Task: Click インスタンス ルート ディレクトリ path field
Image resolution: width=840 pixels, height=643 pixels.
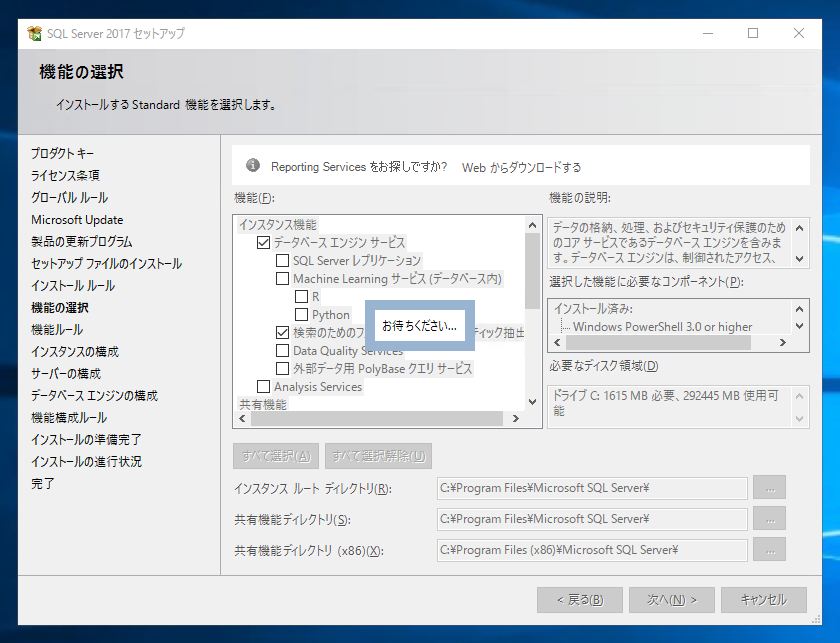Action: [x=592, y=488]
